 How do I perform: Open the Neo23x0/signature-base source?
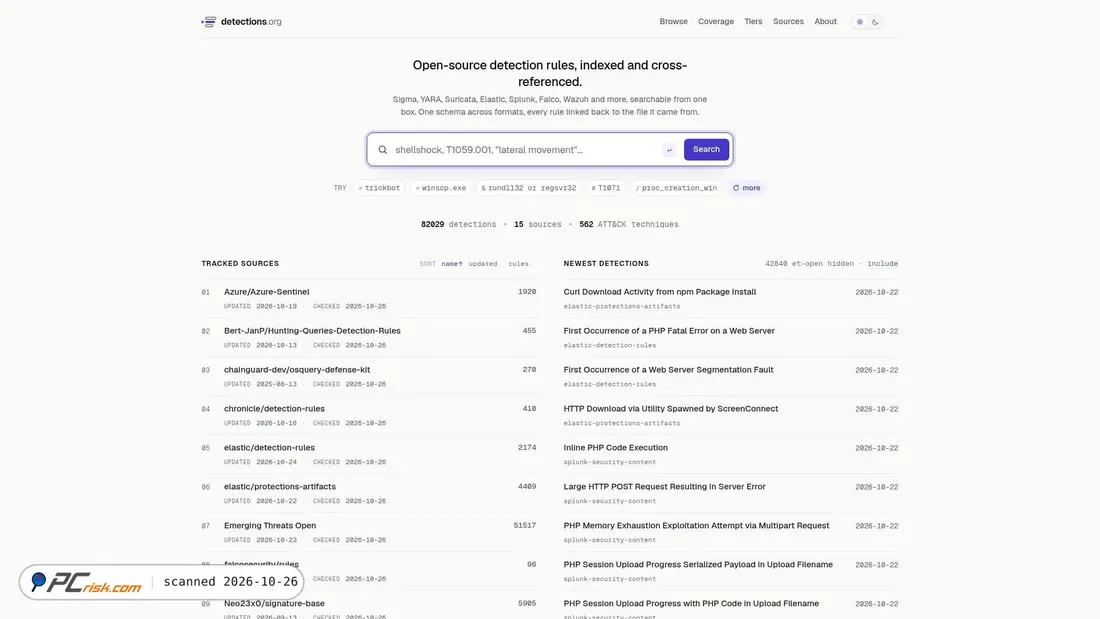coord(274,604)
